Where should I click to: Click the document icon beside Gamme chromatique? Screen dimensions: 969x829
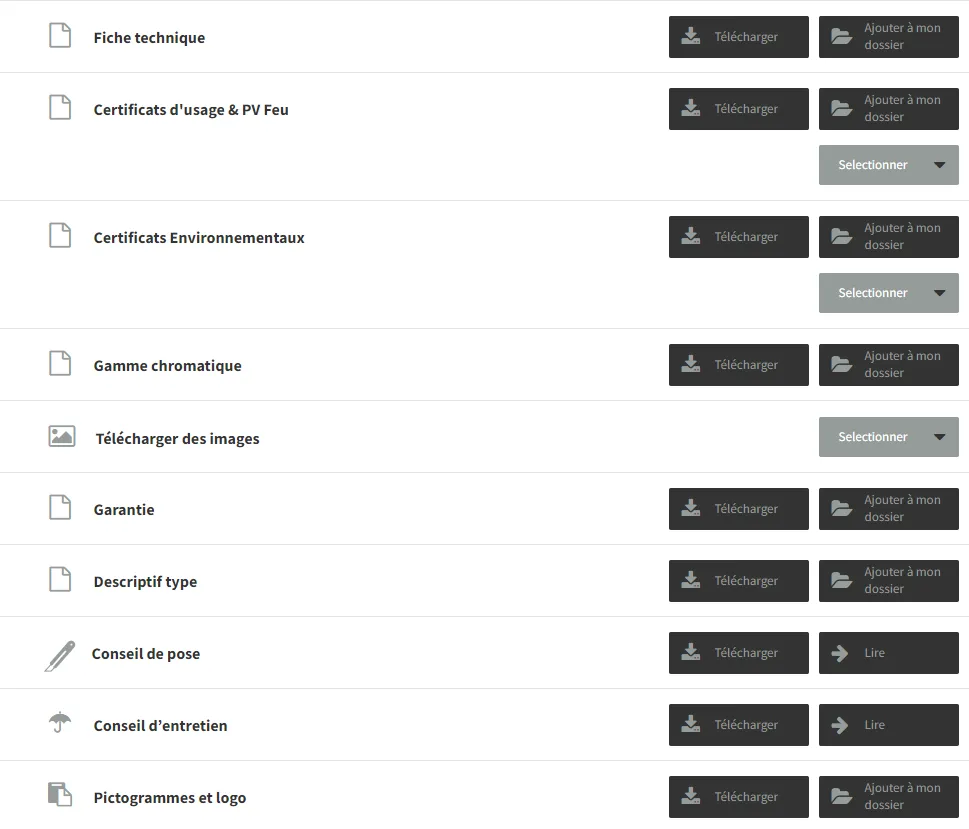click(60, 364)
